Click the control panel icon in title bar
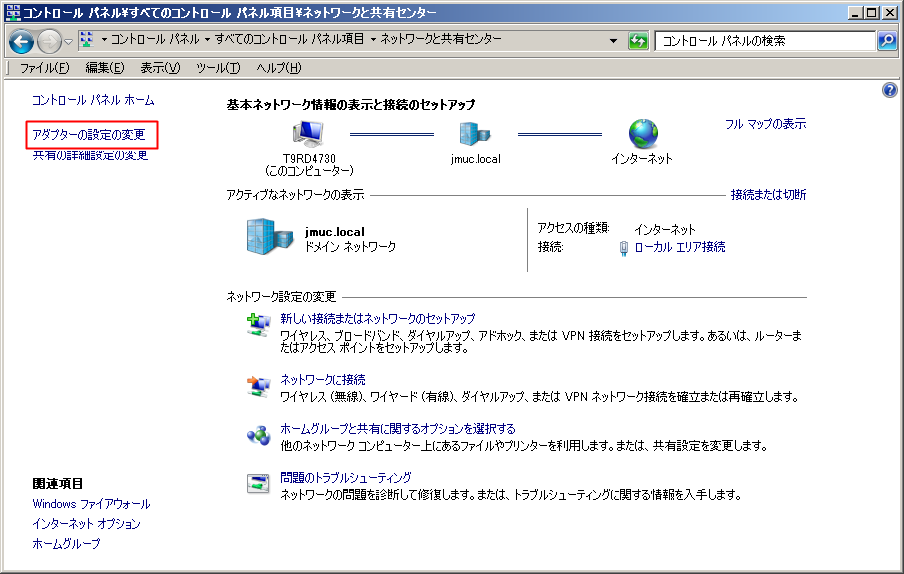Screen dimensions: 904x574 tap(13, 13)
